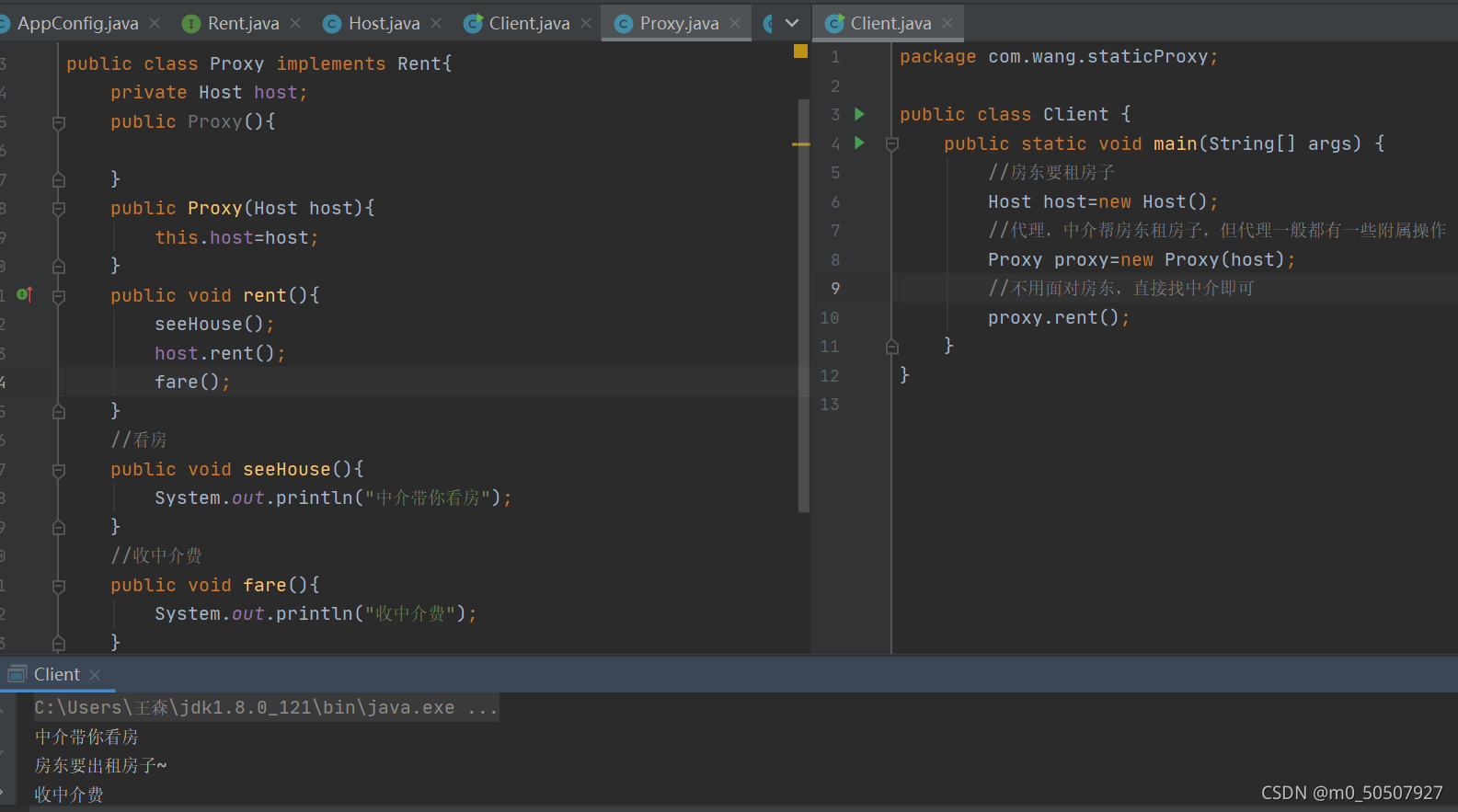The width and height of the screenshot is (1458, 812).
Task: Collapse seeHouse() method fold marker
Action: (59, 470)
